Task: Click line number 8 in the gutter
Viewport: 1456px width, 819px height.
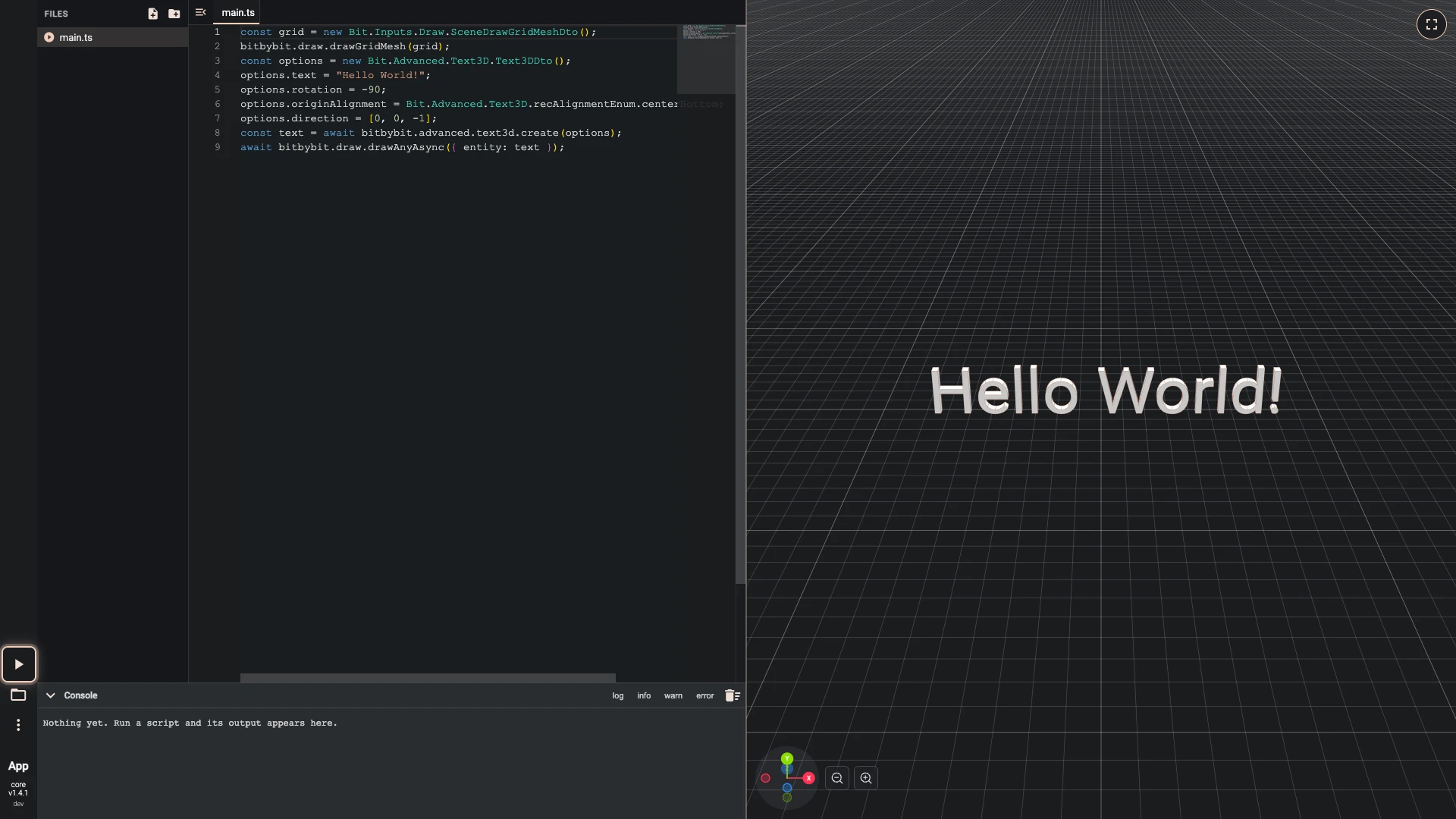Action: (x=218, y=133)
